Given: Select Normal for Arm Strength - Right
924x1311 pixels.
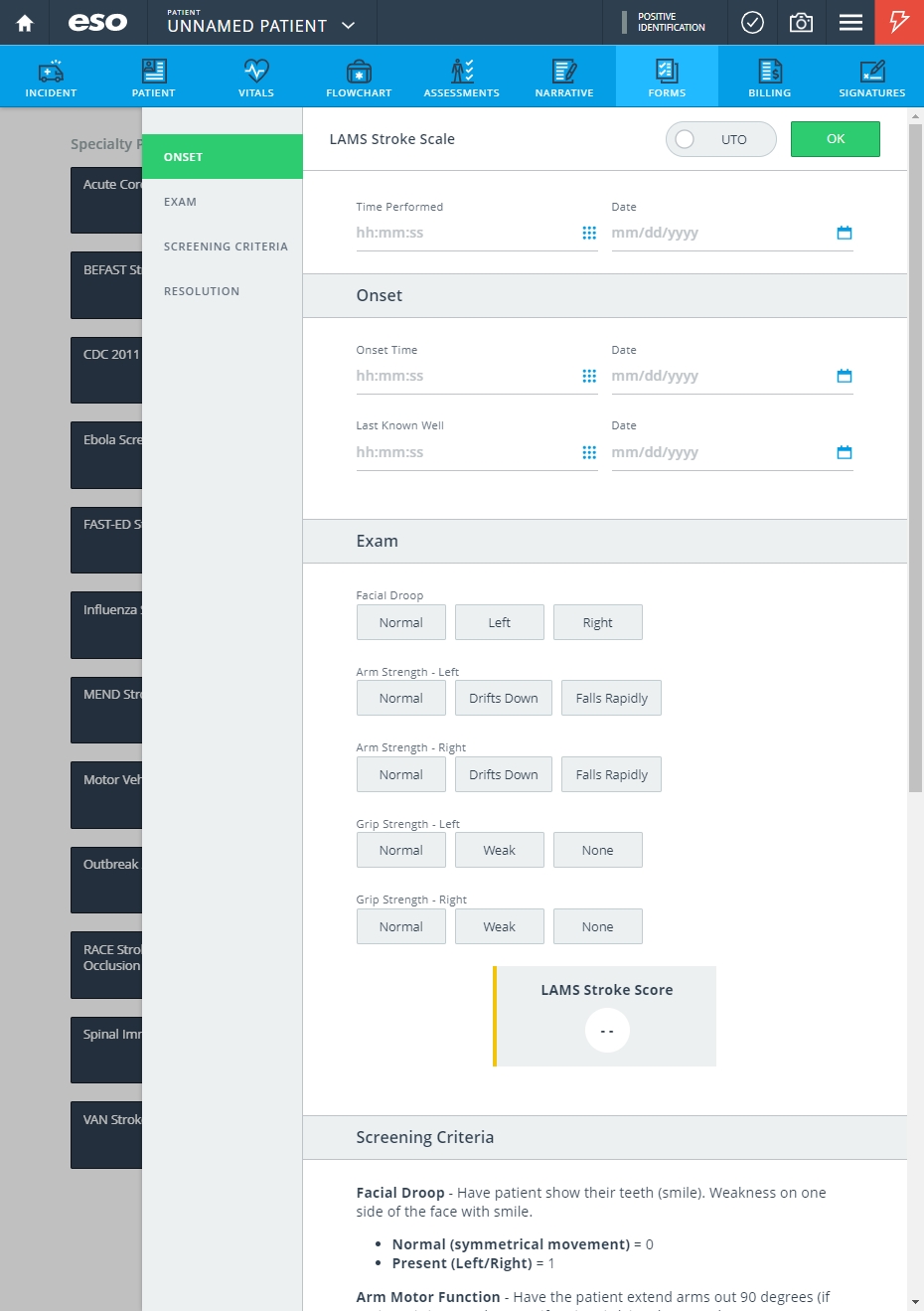Looking at the screenshot, I should coord(401,774).
